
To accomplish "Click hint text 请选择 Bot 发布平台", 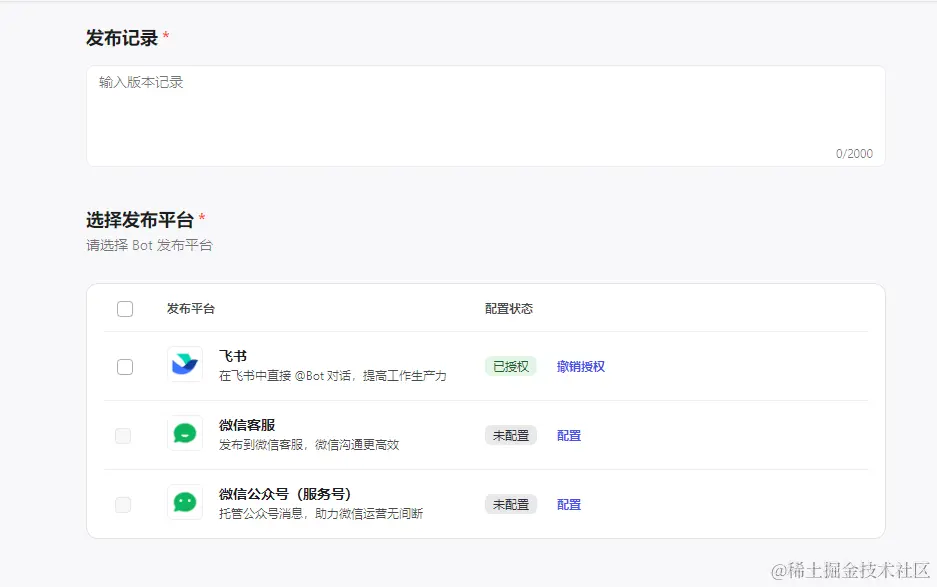I will [x=149, y=246].
